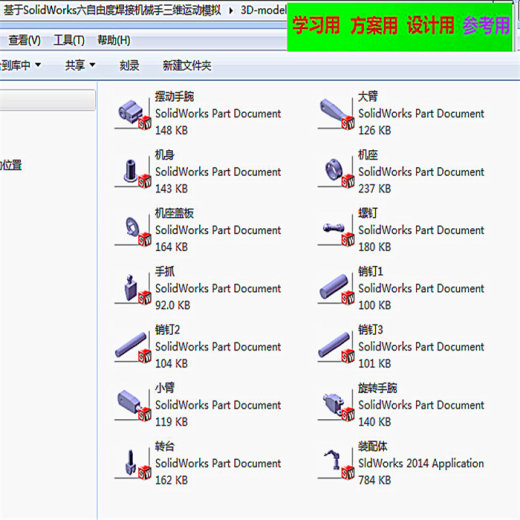Image resolution: width=520 pixels, height=520 pixels.
Task: Select the 销钉2 part file icon
Action: point(133,347)
